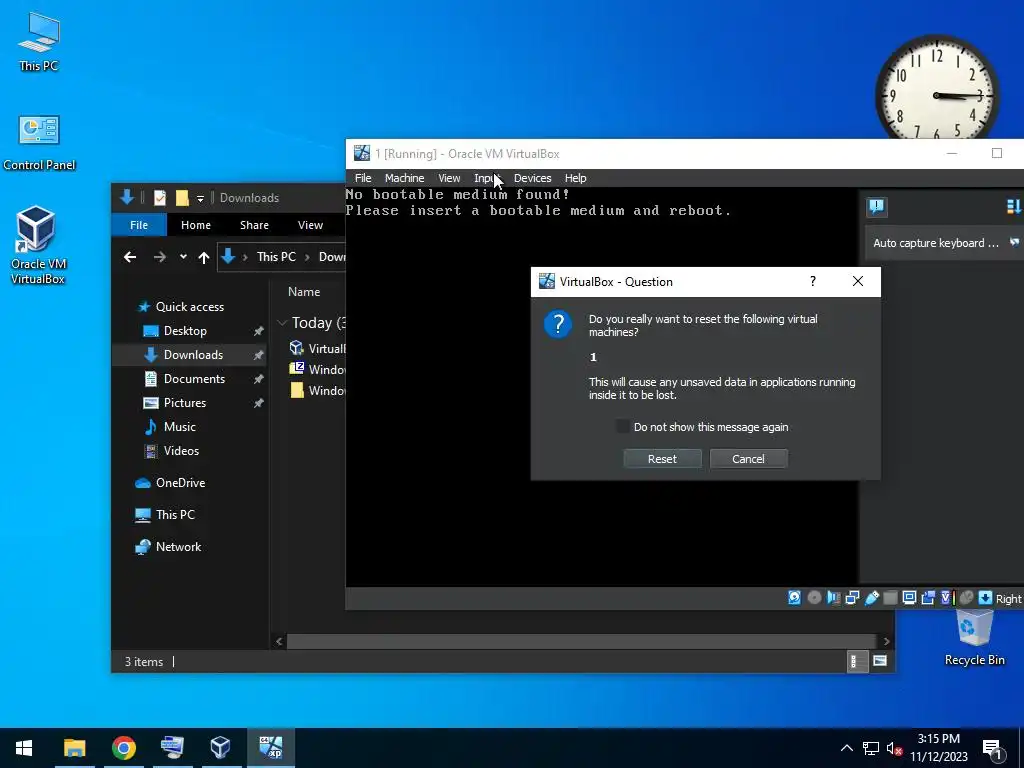
Task: Click the mouse integration status icon
Action: pyautogui.click(x=967, y=598)
